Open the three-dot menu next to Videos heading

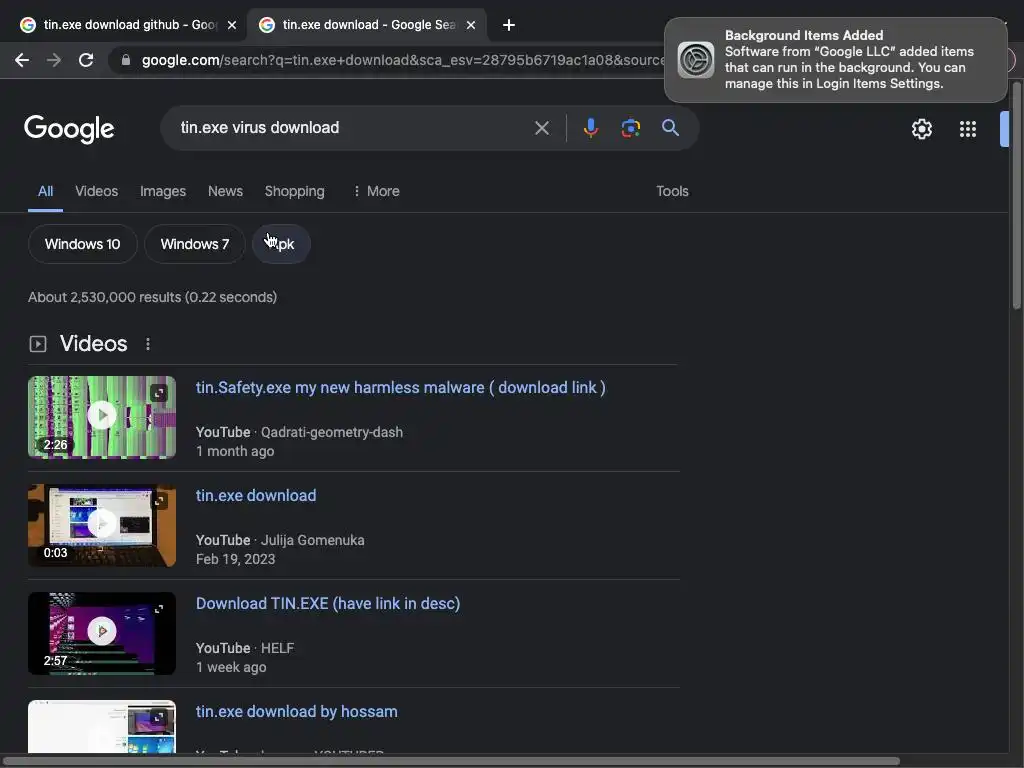click(x=148, y=344)
